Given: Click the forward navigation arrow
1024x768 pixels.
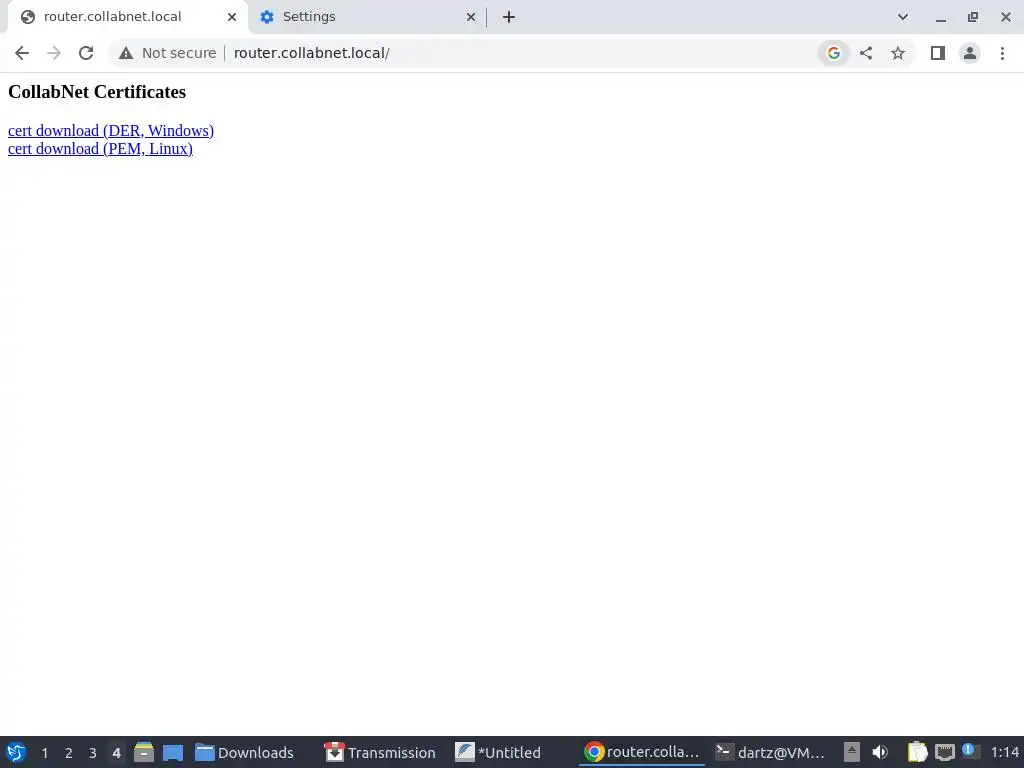Looking at the screenshot, I should pos(54,53).
